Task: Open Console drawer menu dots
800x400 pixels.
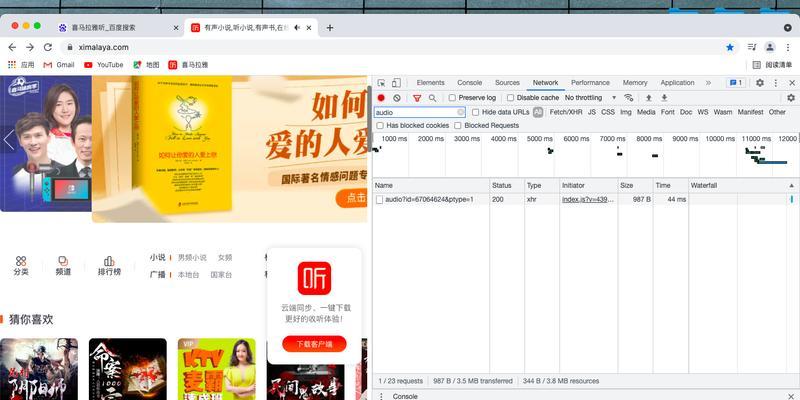Action: [x=381, y=396]
